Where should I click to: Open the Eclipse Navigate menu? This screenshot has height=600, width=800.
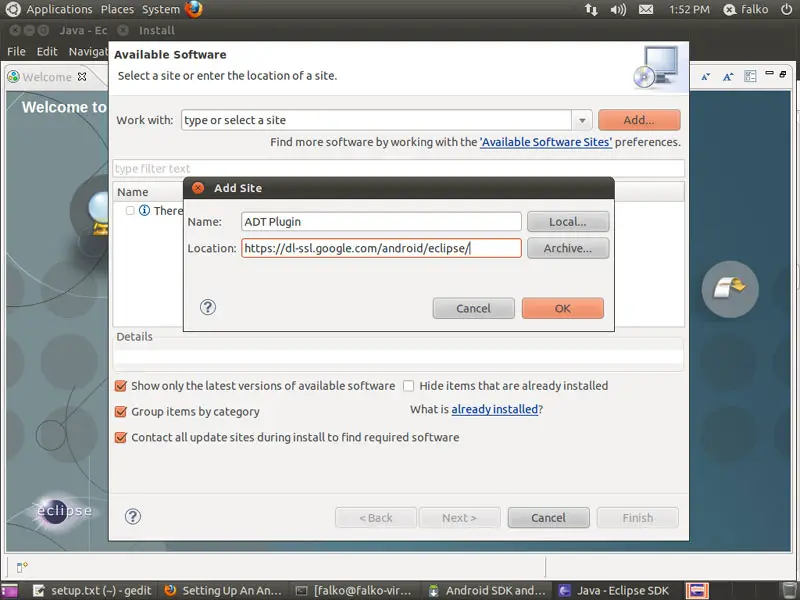tap(88, 52)
